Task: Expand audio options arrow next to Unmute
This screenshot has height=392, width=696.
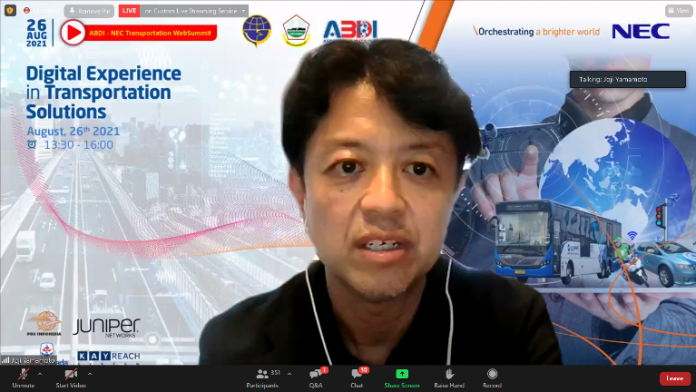Action: pos(40,374)
